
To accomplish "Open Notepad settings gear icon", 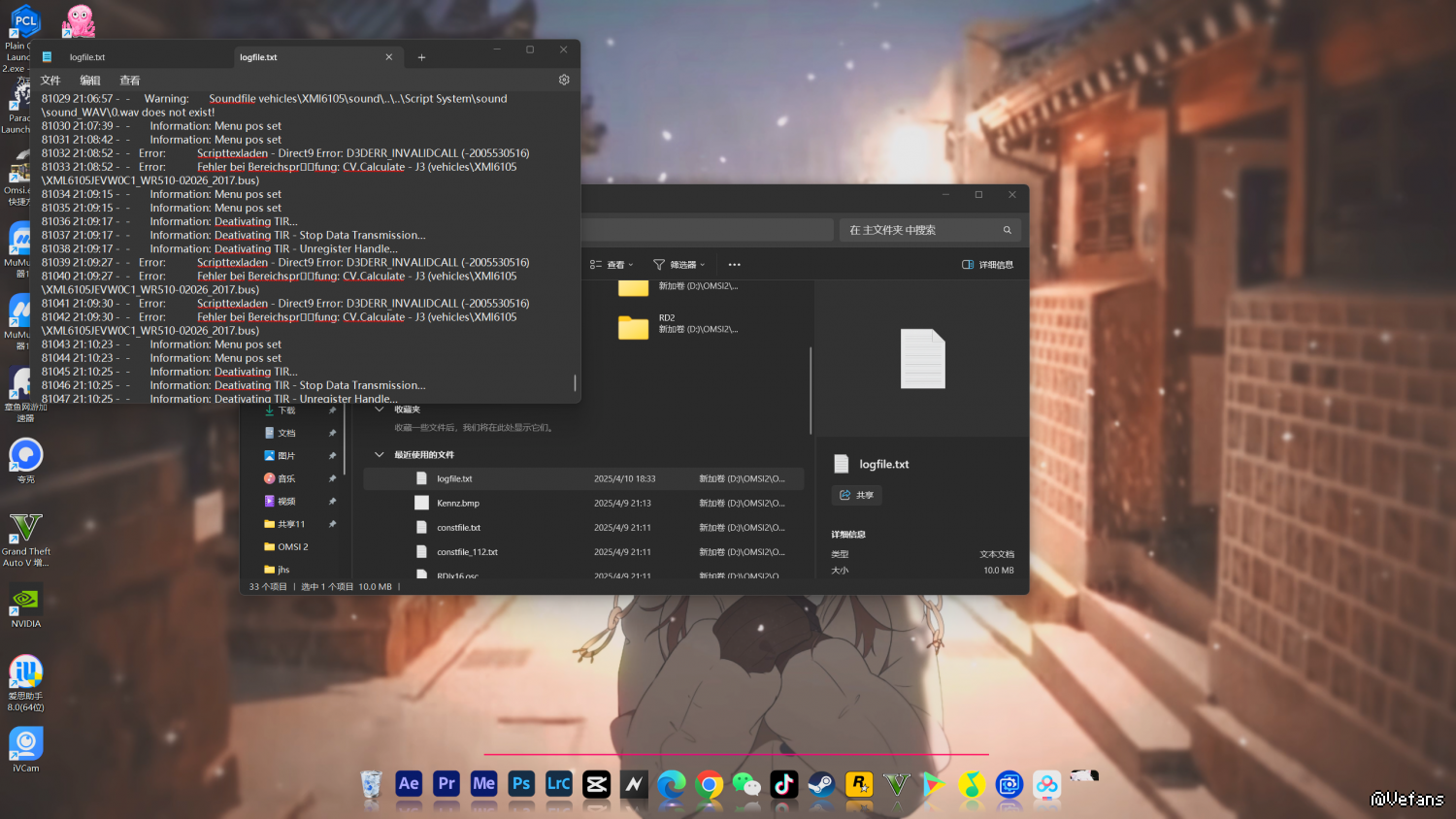I will pyautogui.click(x=564, y=80).
